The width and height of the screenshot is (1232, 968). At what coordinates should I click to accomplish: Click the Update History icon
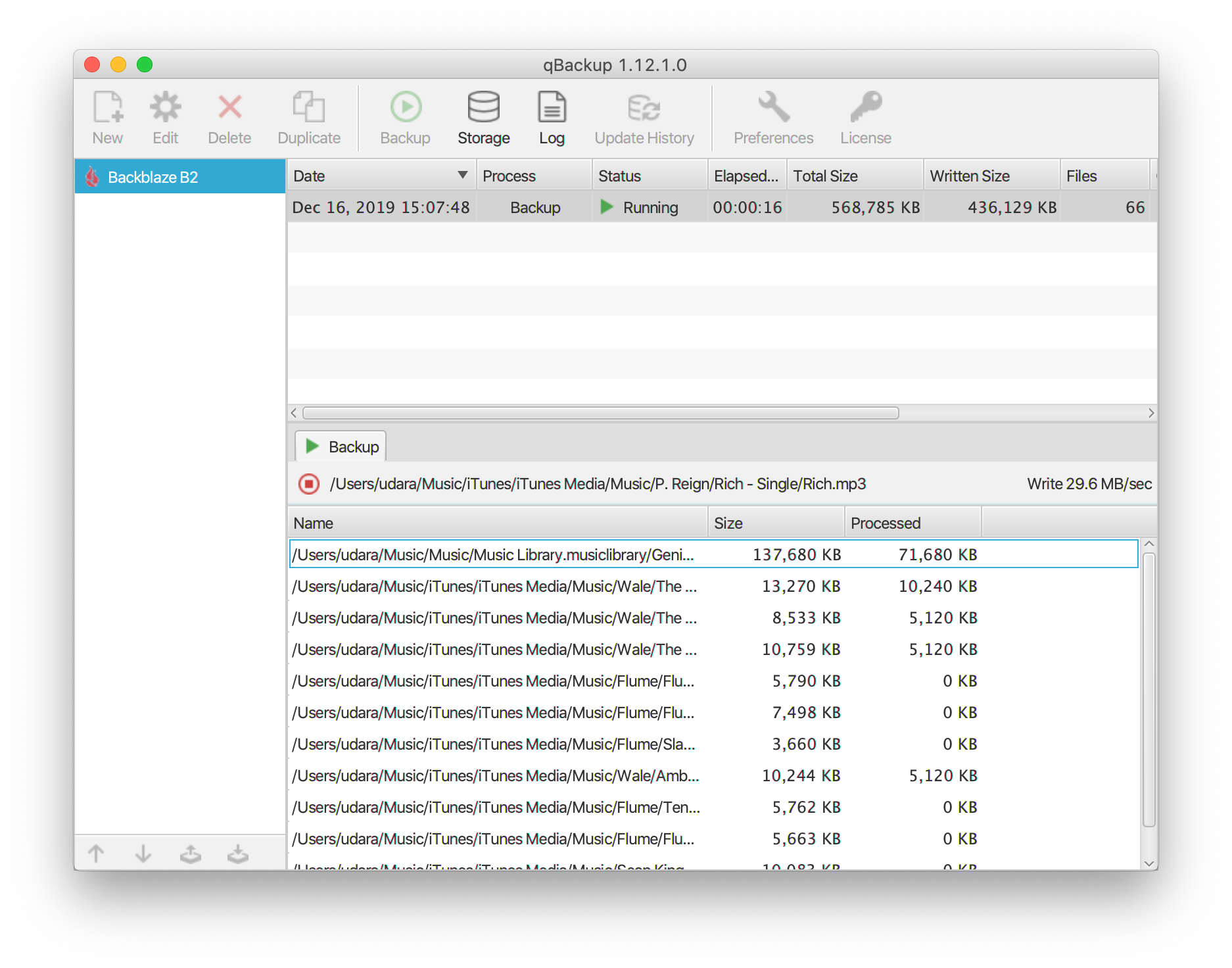pos(644,107)
